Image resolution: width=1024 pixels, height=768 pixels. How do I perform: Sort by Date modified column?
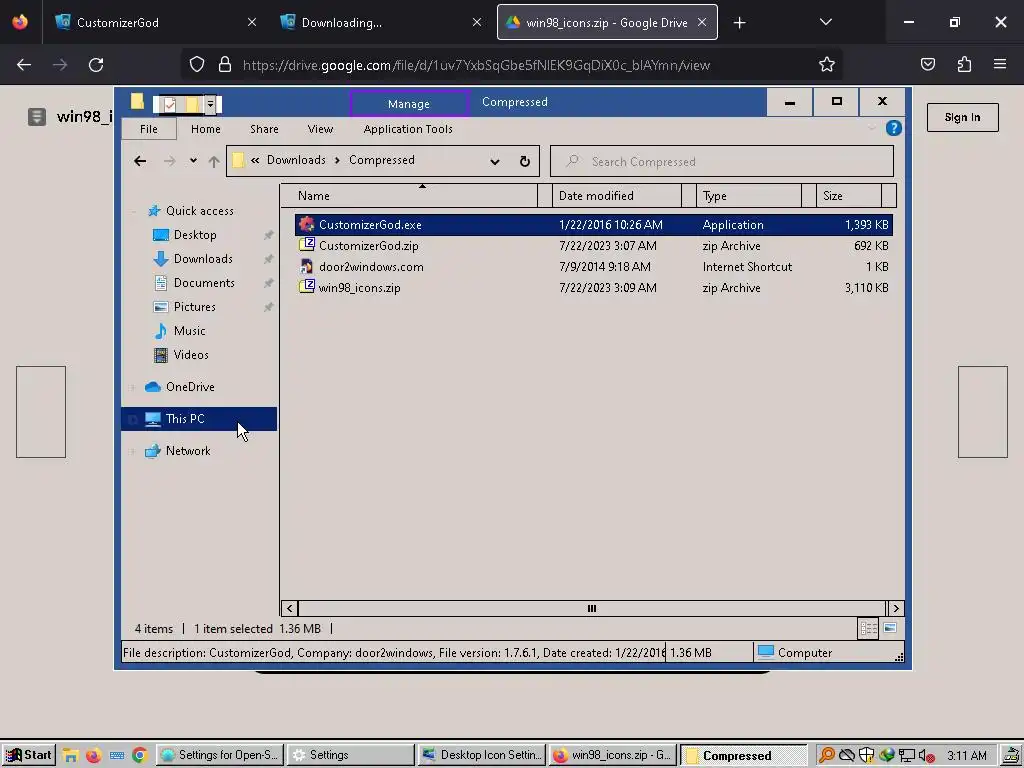616,196
